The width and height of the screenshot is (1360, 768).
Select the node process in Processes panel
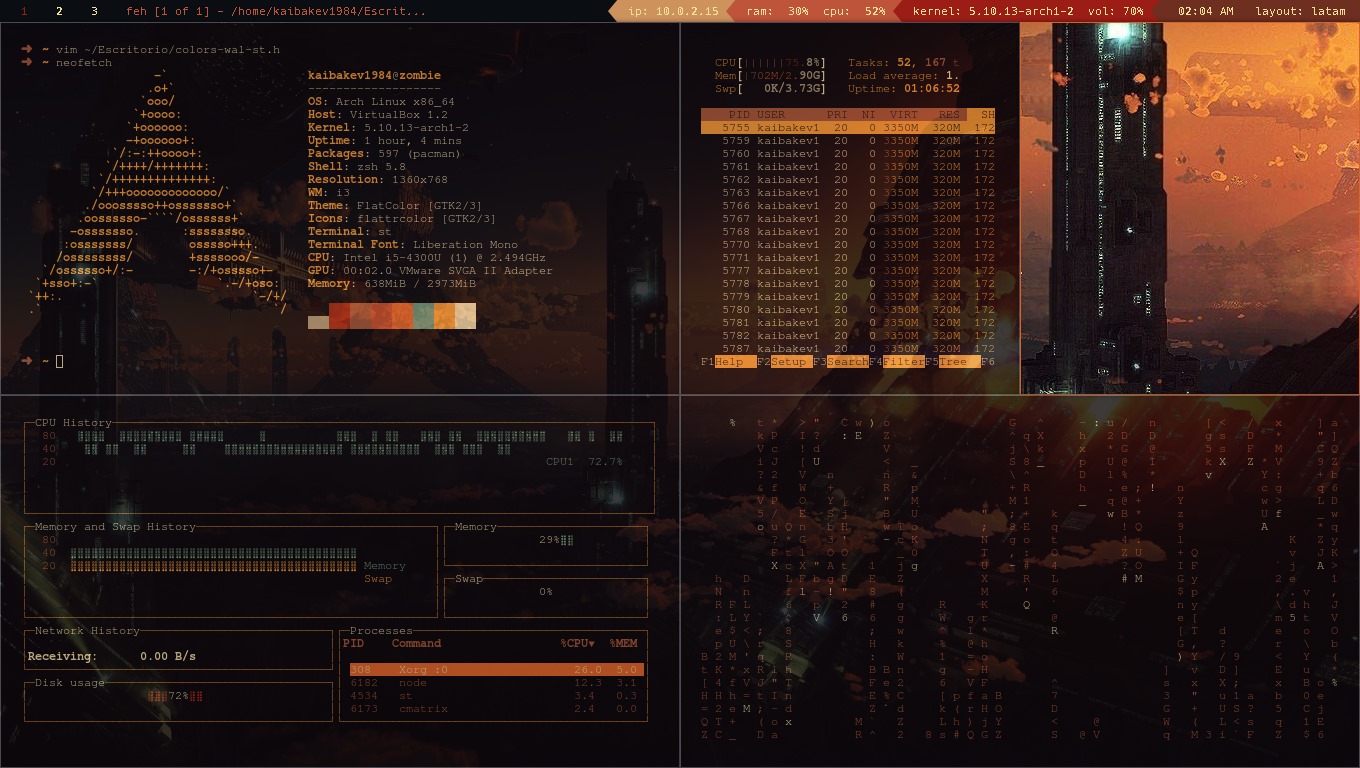click(x=495, y=683)
